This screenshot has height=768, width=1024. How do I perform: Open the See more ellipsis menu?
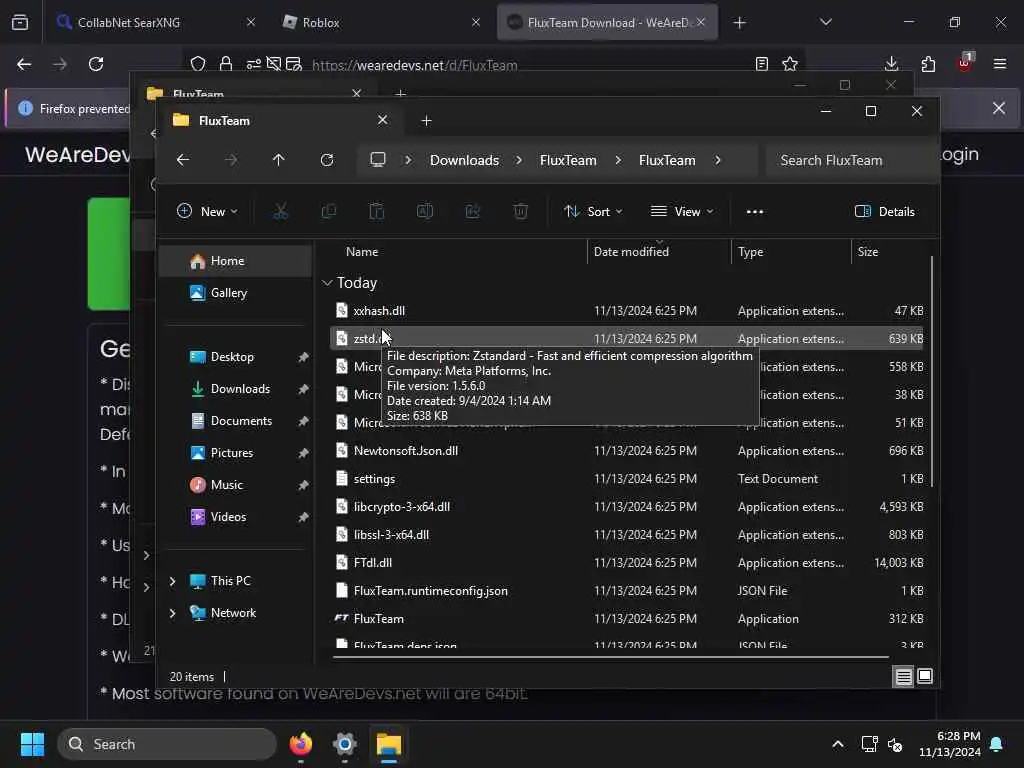coord(755,212)
